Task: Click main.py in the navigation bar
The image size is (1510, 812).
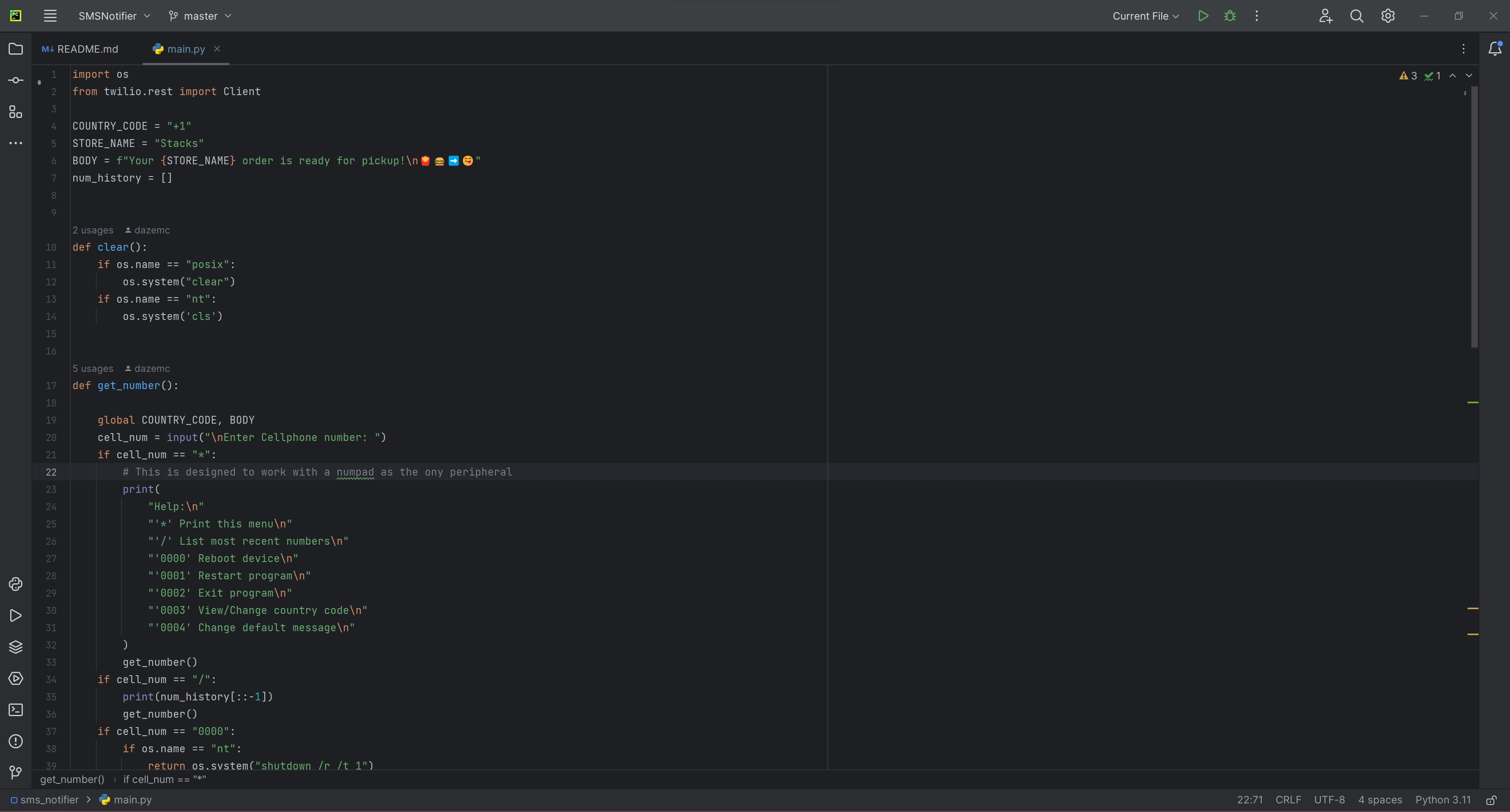Action: pyautogui.click(x=125, y=800)
